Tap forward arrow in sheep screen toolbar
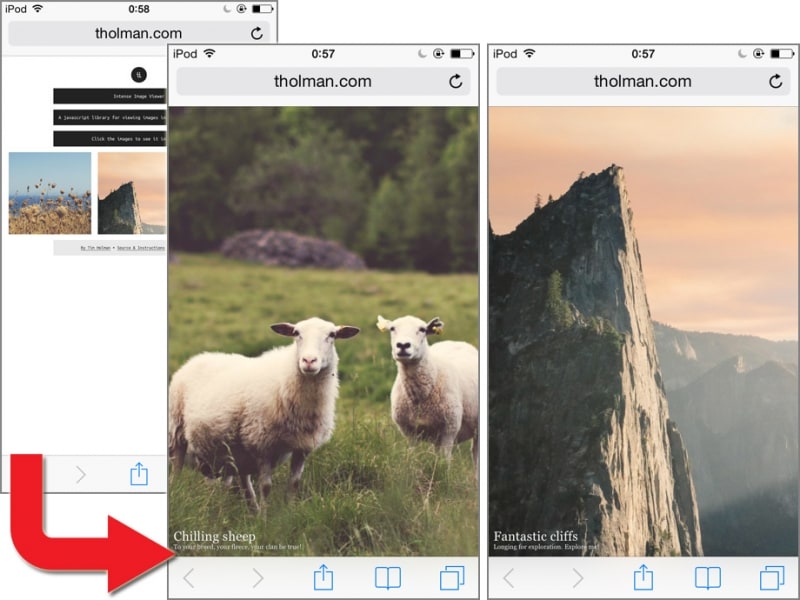 point(258,578)
